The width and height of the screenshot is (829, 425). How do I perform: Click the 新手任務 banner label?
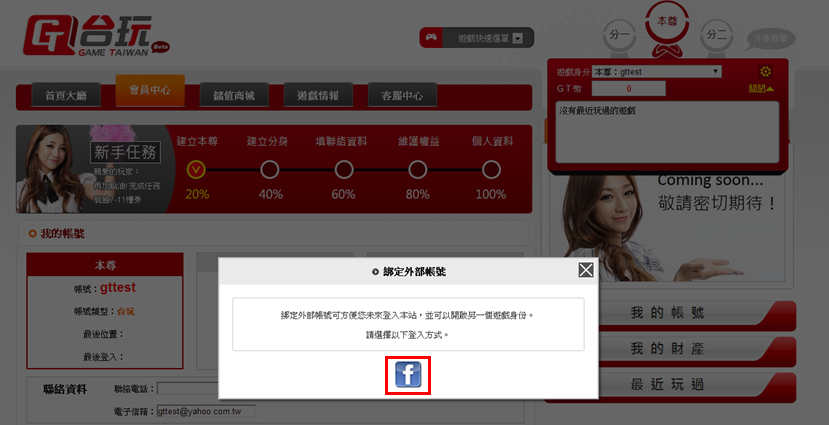125,153
